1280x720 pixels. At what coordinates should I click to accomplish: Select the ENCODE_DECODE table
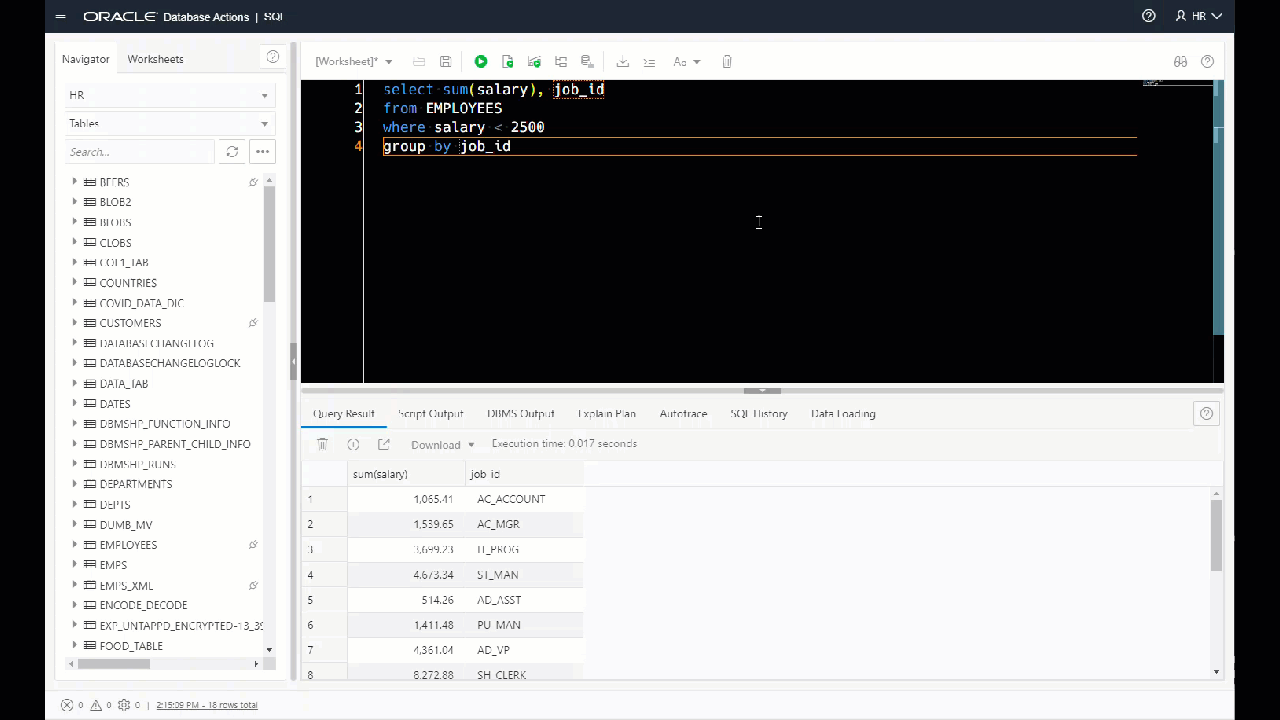pos(143,605)
